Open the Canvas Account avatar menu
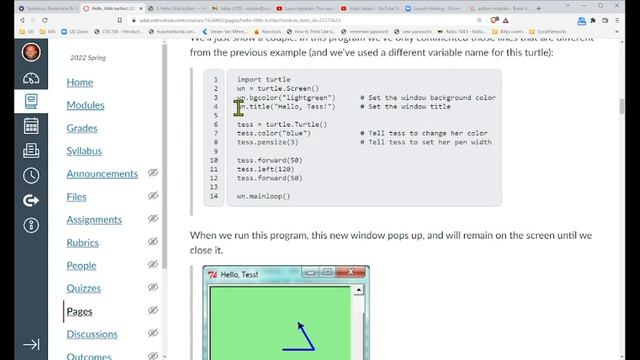 [x=31, y=52]
